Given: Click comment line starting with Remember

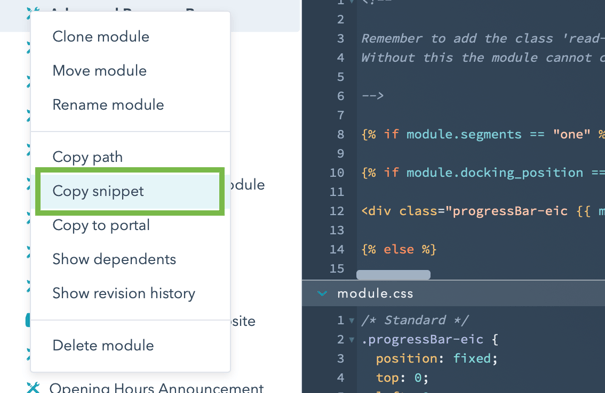Looking at the screenshot, I should 482,38.
